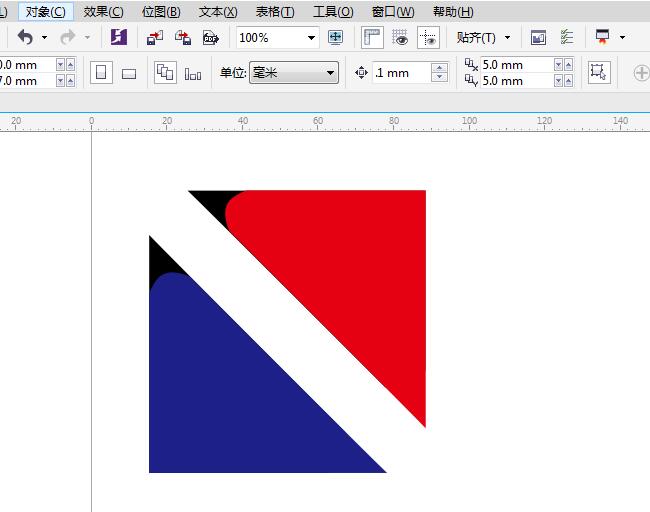Image resolution: width=650 pixels, height=512 pixels.
Task: Click the Export icon in toolbar
Action: (x=183, y=38)
